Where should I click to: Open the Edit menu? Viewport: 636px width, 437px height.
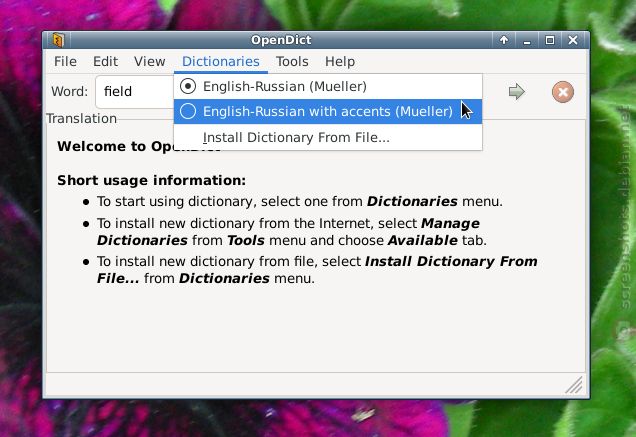point(105,62)
